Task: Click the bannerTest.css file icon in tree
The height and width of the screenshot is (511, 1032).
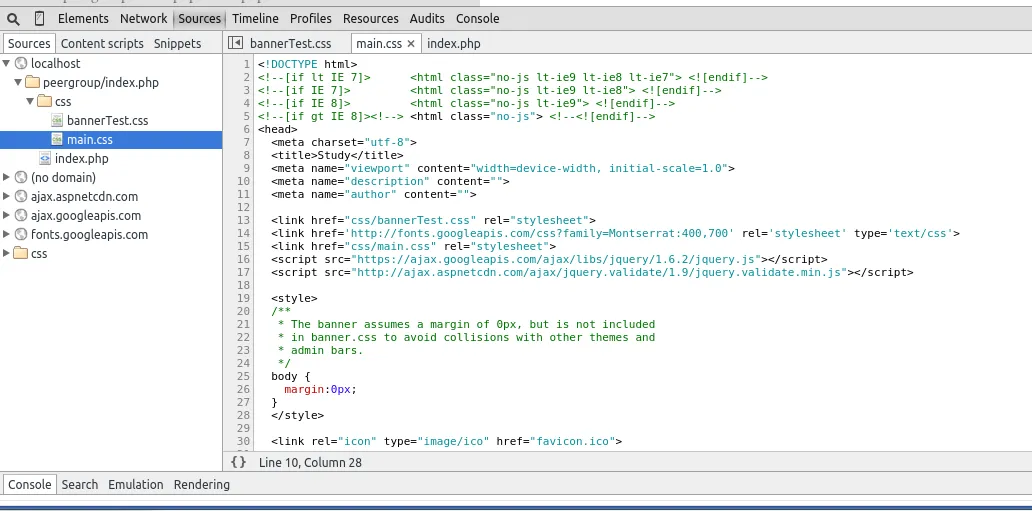Action: 57,121
